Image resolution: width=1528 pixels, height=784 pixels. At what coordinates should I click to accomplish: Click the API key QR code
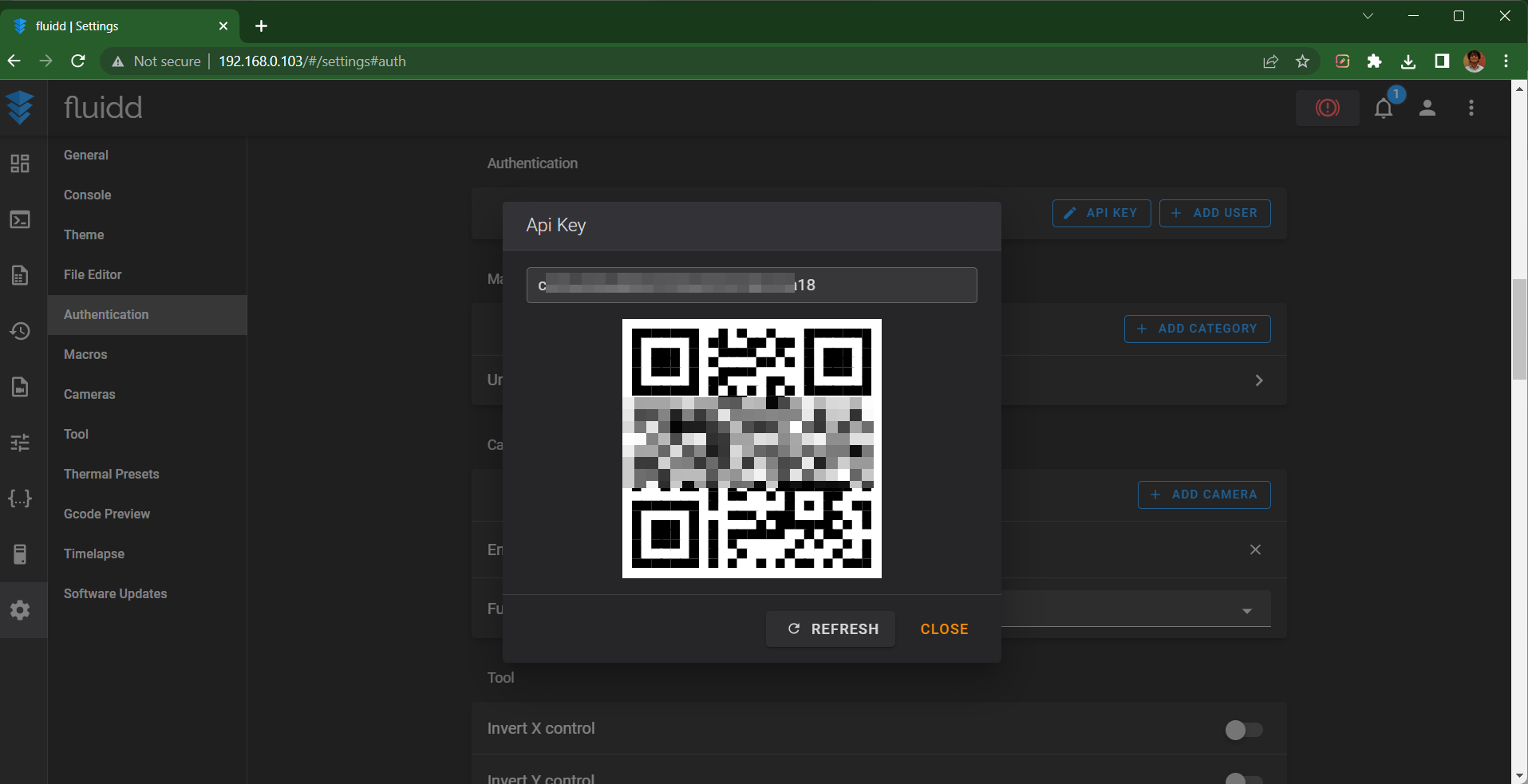752,448
